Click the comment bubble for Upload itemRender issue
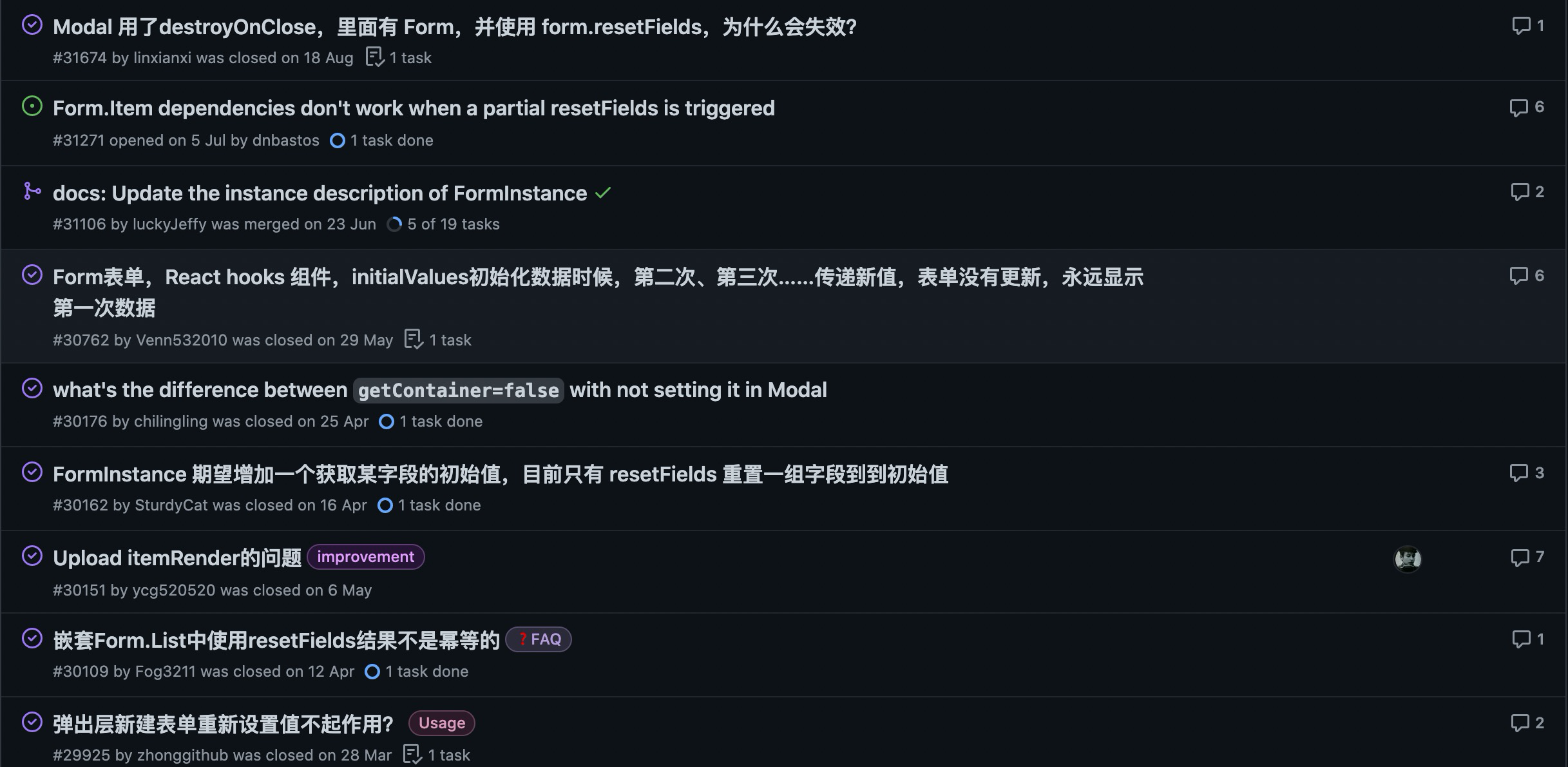 tap(1520, 558)
